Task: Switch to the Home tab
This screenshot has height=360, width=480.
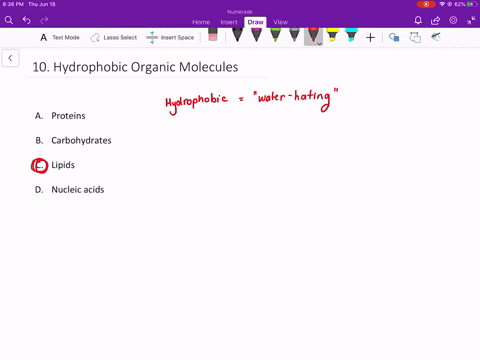Action: tap(201, 22)
